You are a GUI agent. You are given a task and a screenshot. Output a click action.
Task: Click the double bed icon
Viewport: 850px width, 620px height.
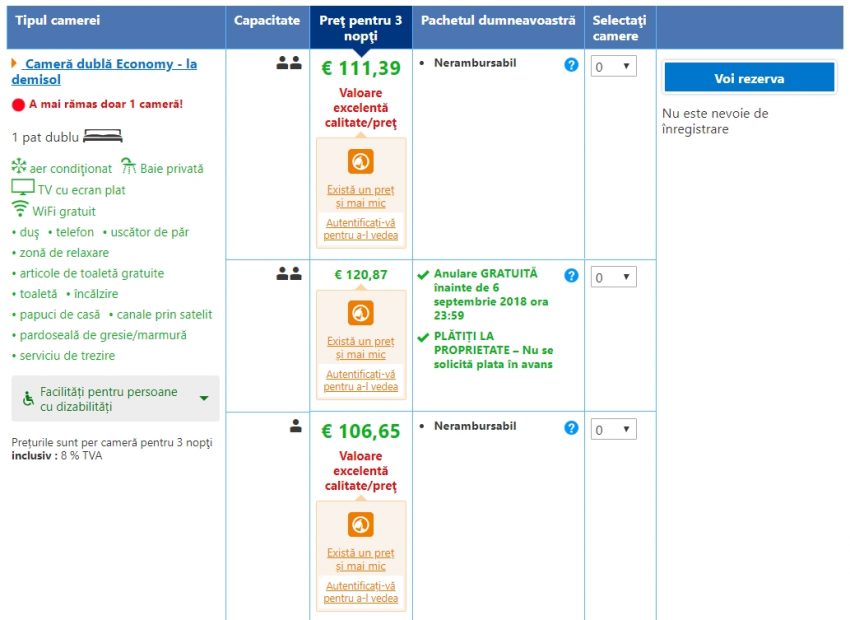click(x=103, y=137)
